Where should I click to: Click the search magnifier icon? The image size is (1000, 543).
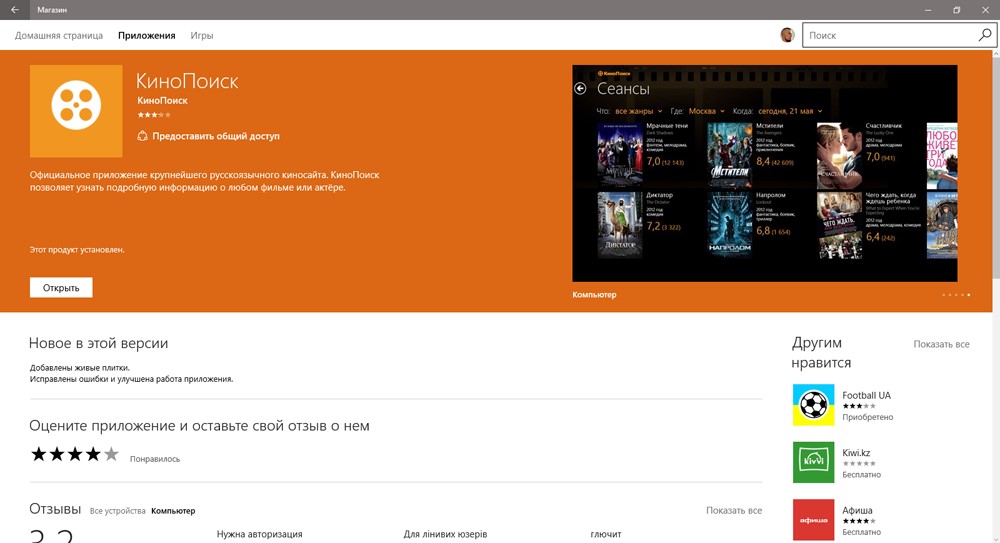[x=985, y=35]
